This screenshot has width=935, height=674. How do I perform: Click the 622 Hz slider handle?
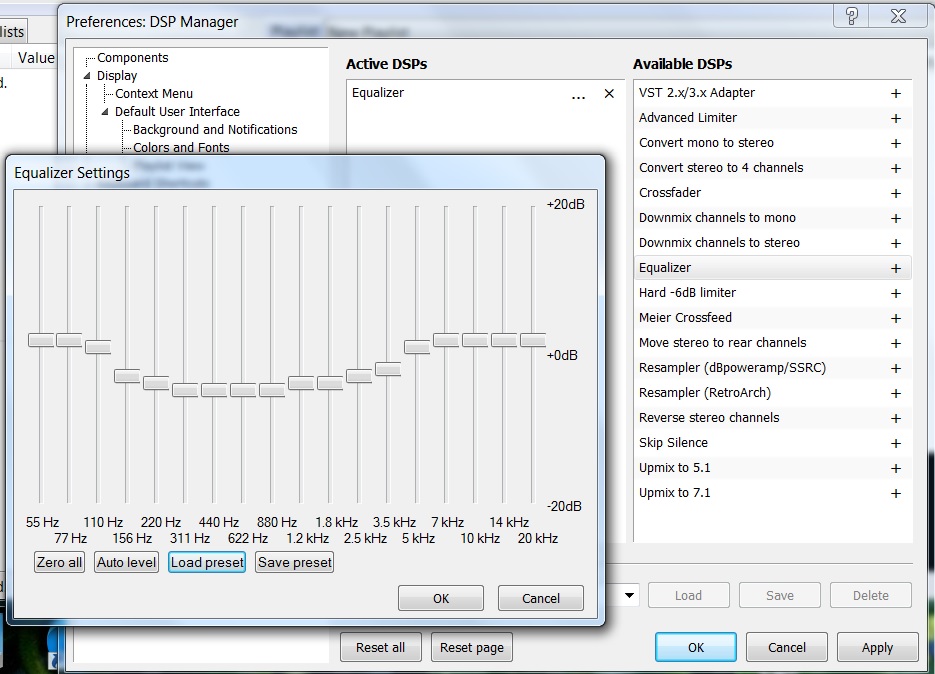tap(243, 390)
